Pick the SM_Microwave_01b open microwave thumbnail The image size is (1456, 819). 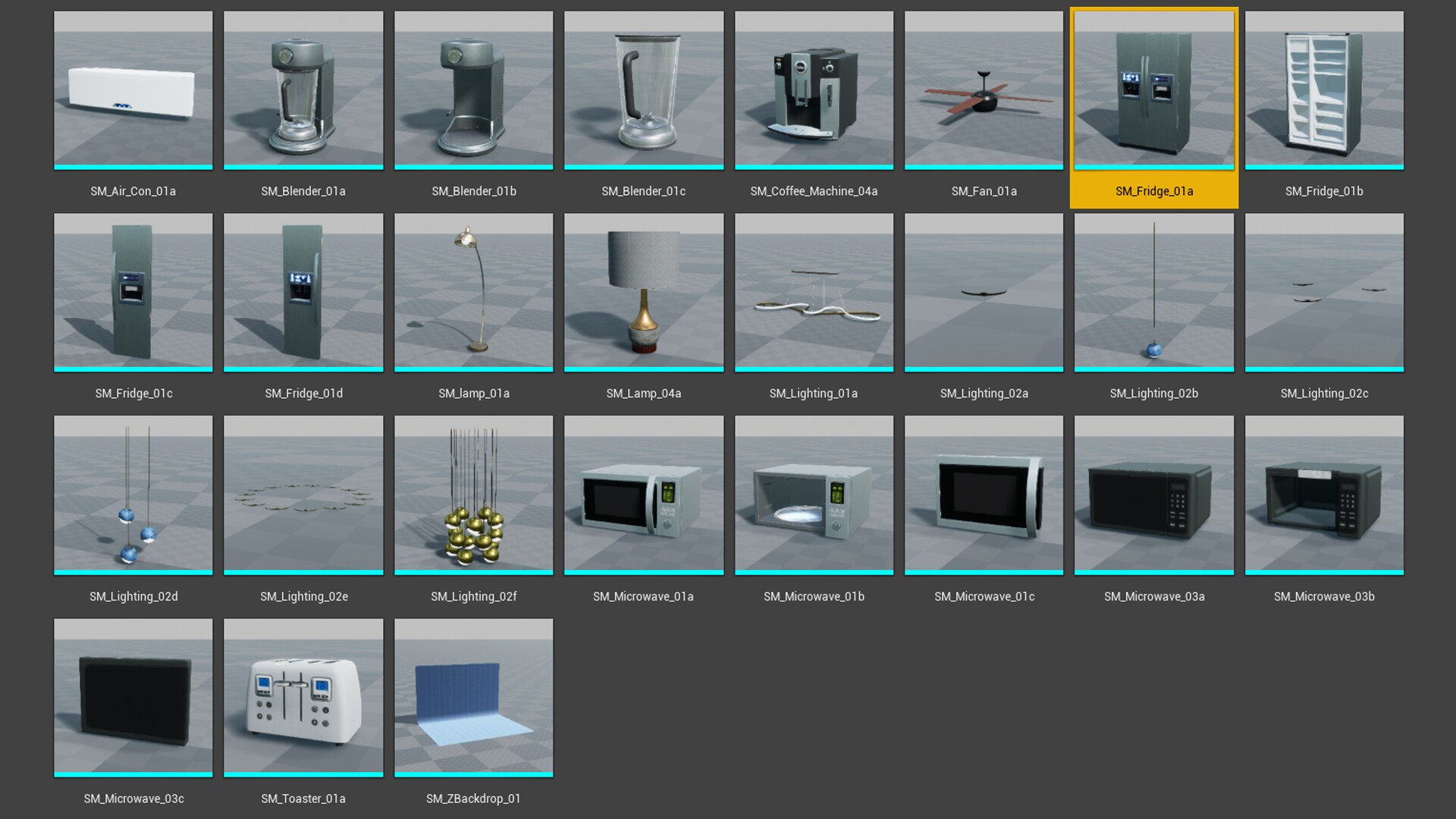(x=814, y=495)
